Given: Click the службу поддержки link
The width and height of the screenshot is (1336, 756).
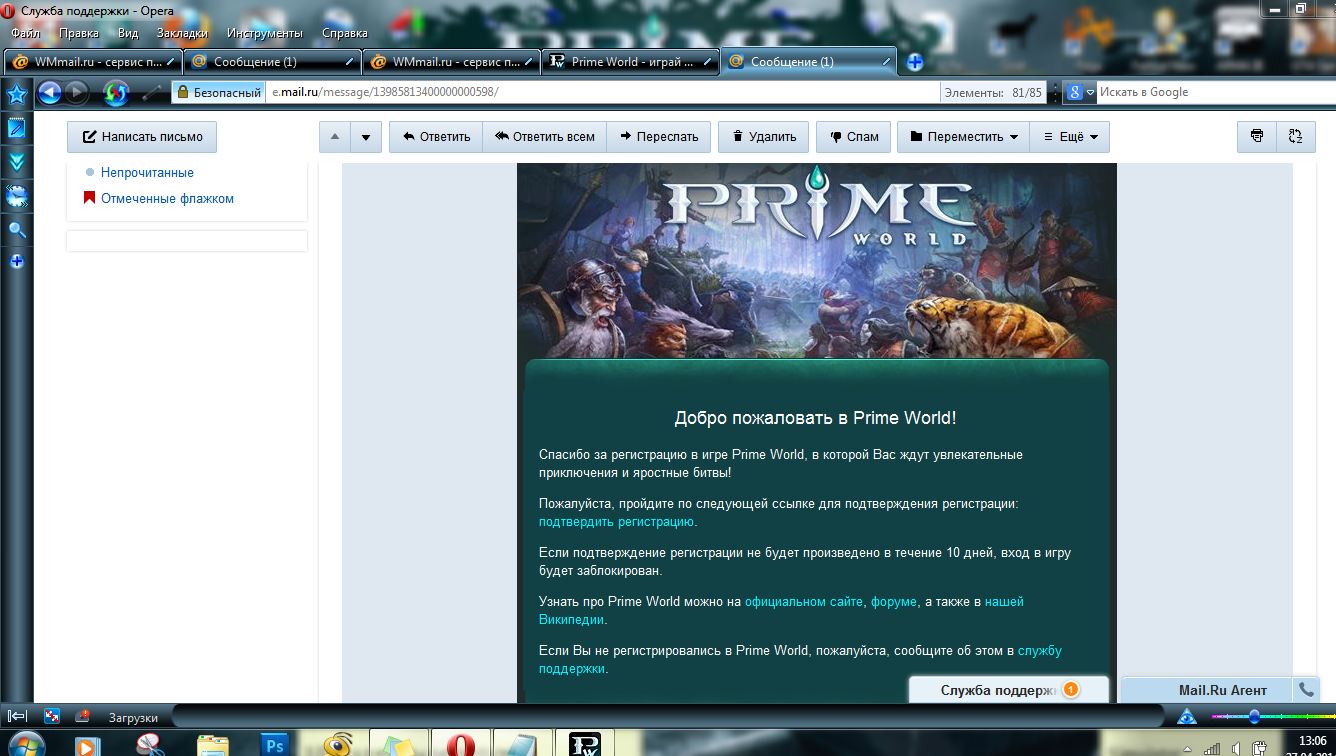Looking at the screenshot, I should pos(800,659).
